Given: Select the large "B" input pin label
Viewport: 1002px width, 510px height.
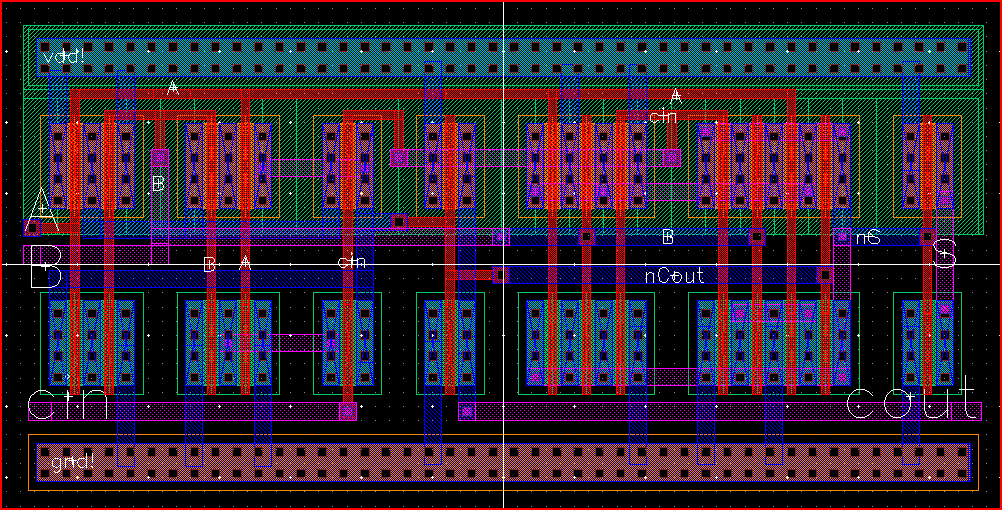Looking at the screenshot, I should [45, 266].
